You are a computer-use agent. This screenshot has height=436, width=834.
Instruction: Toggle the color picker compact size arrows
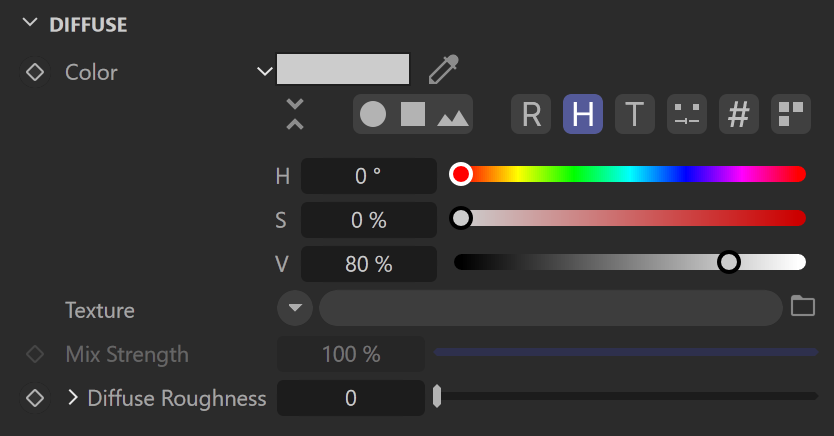coord(295,114)
